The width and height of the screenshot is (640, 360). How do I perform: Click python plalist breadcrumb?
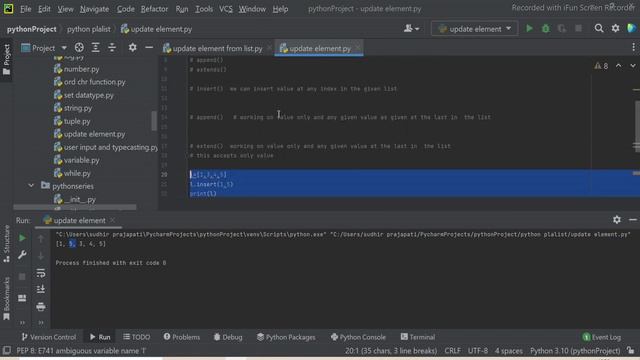89,29
